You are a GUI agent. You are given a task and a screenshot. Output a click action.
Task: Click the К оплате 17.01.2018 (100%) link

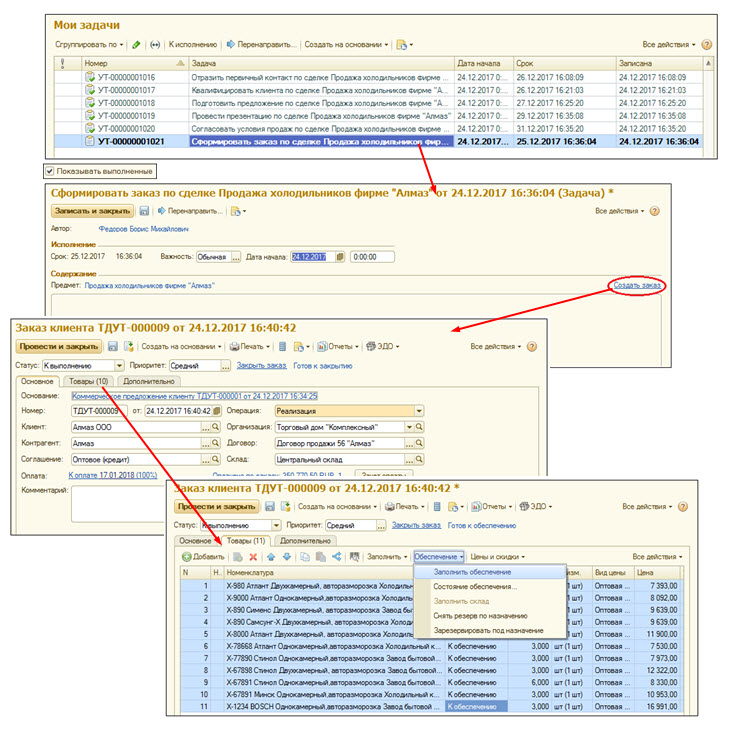(113, 475)
